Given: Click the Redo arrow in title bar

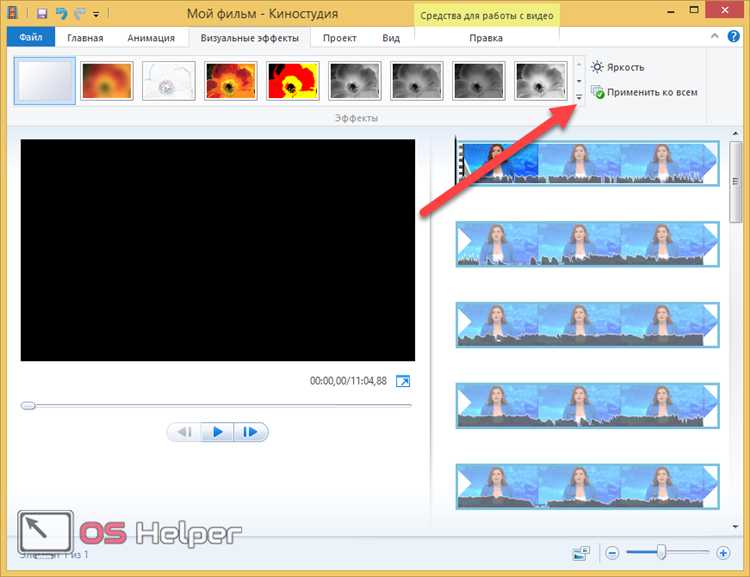Looking at the screenshot, I should (x=79, y=13).
